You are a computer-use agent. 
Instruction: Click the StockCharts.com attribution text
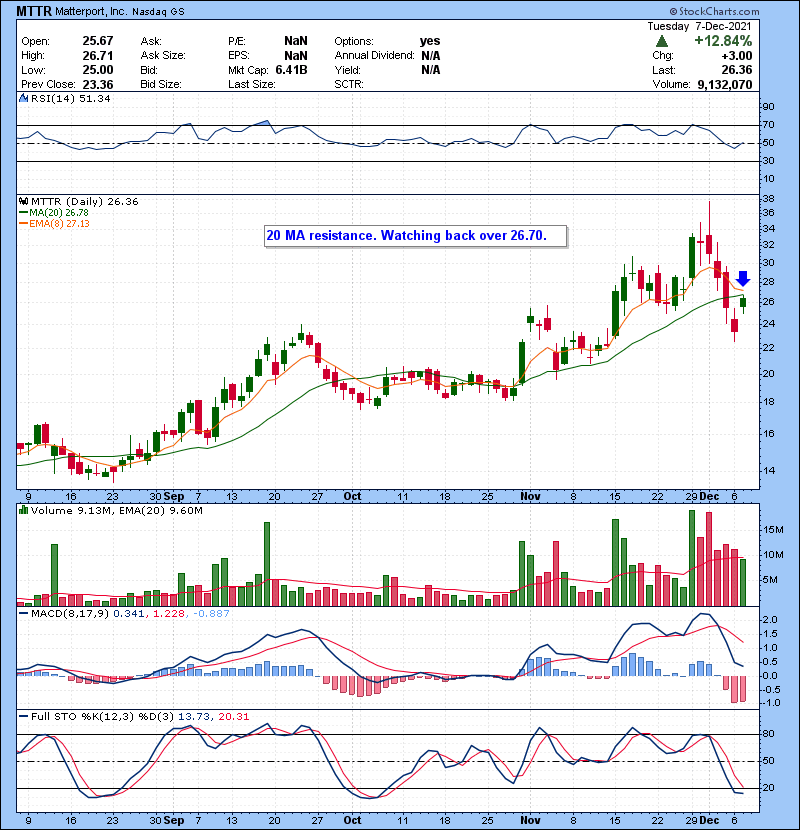[x=714, y=11]
